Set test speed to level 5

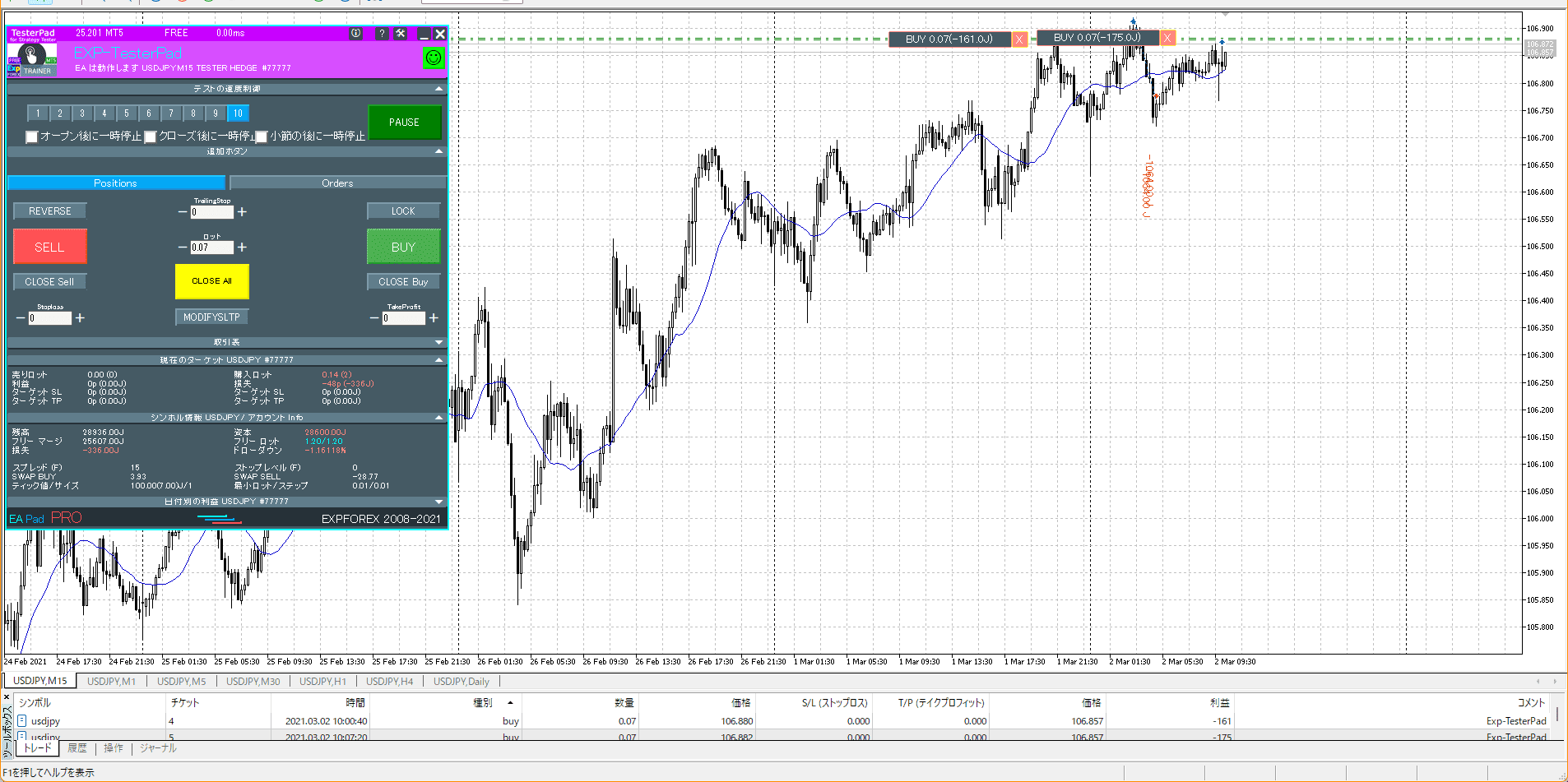coord(127,113)
